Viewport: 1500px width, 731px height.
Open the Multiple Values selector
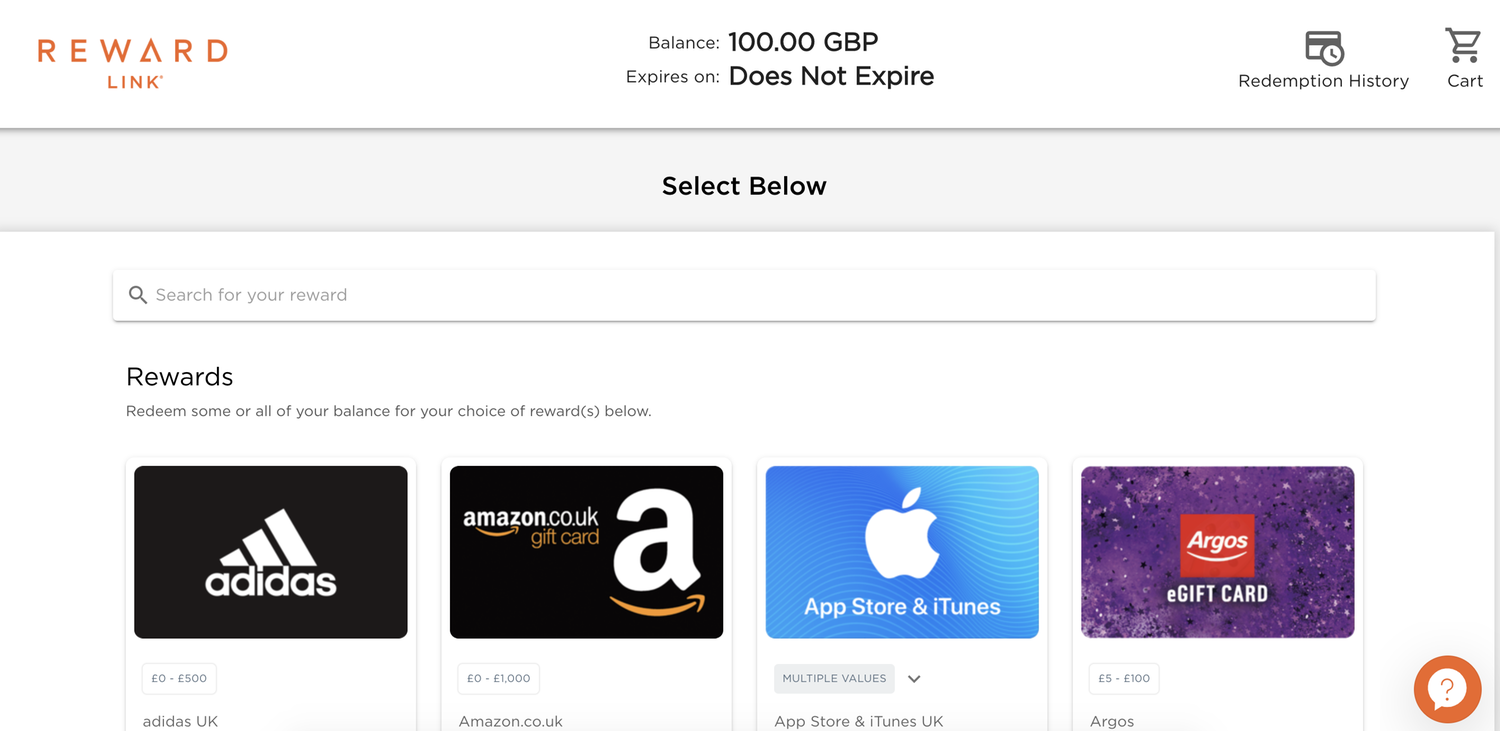pyautogui.click(x=834, y=678)
